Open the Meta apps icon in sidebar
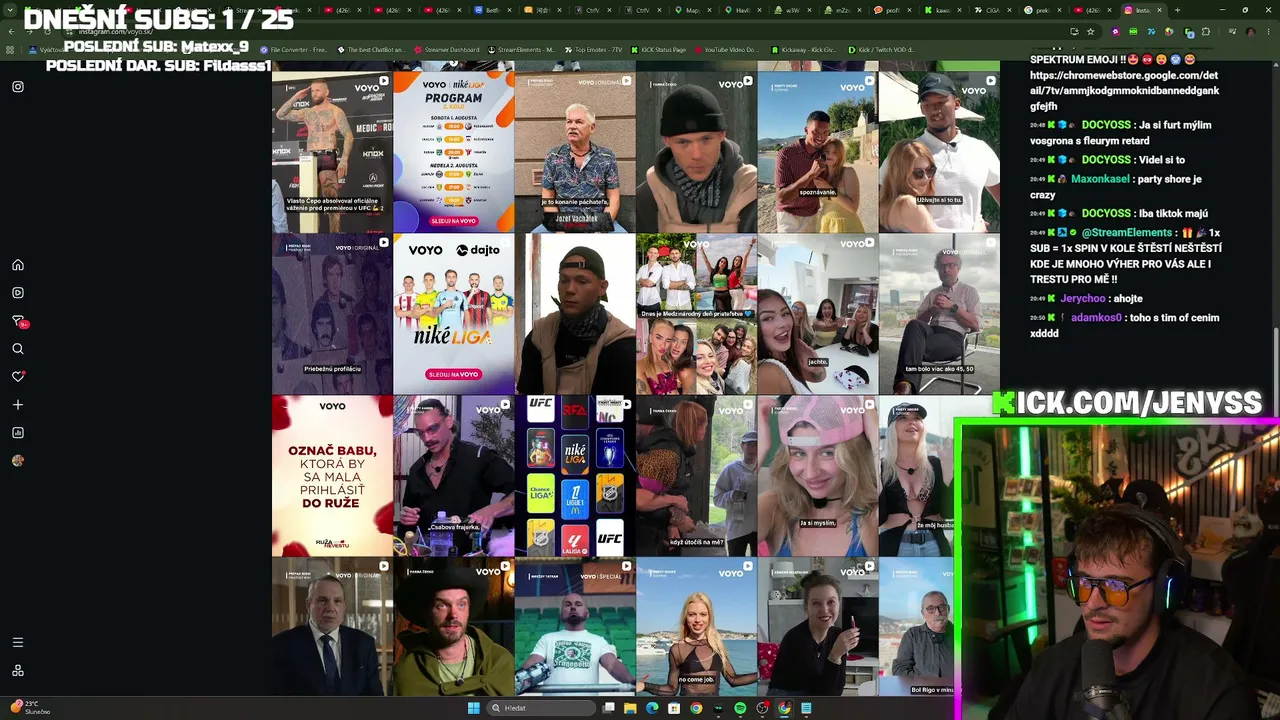This screenshot has height=720, width=1280. point(18,670)
